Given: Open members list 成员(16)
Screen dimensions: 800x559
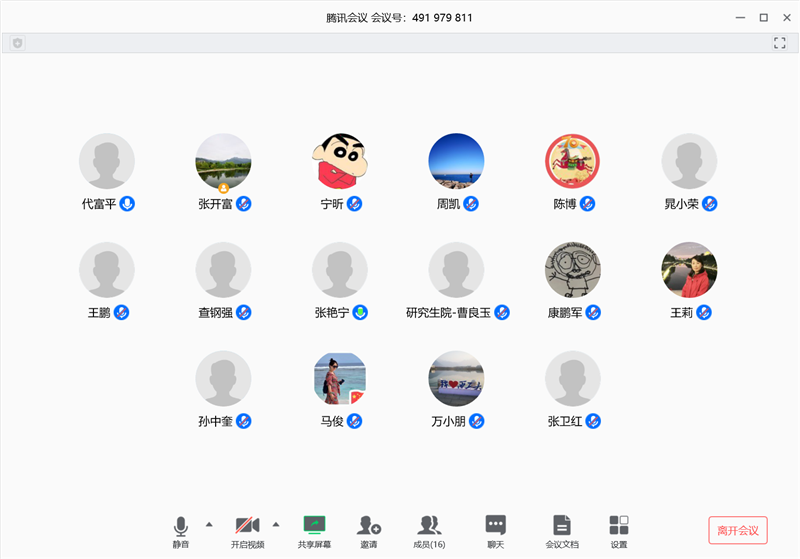Looking at the screenshot, I should coord(429,532).
